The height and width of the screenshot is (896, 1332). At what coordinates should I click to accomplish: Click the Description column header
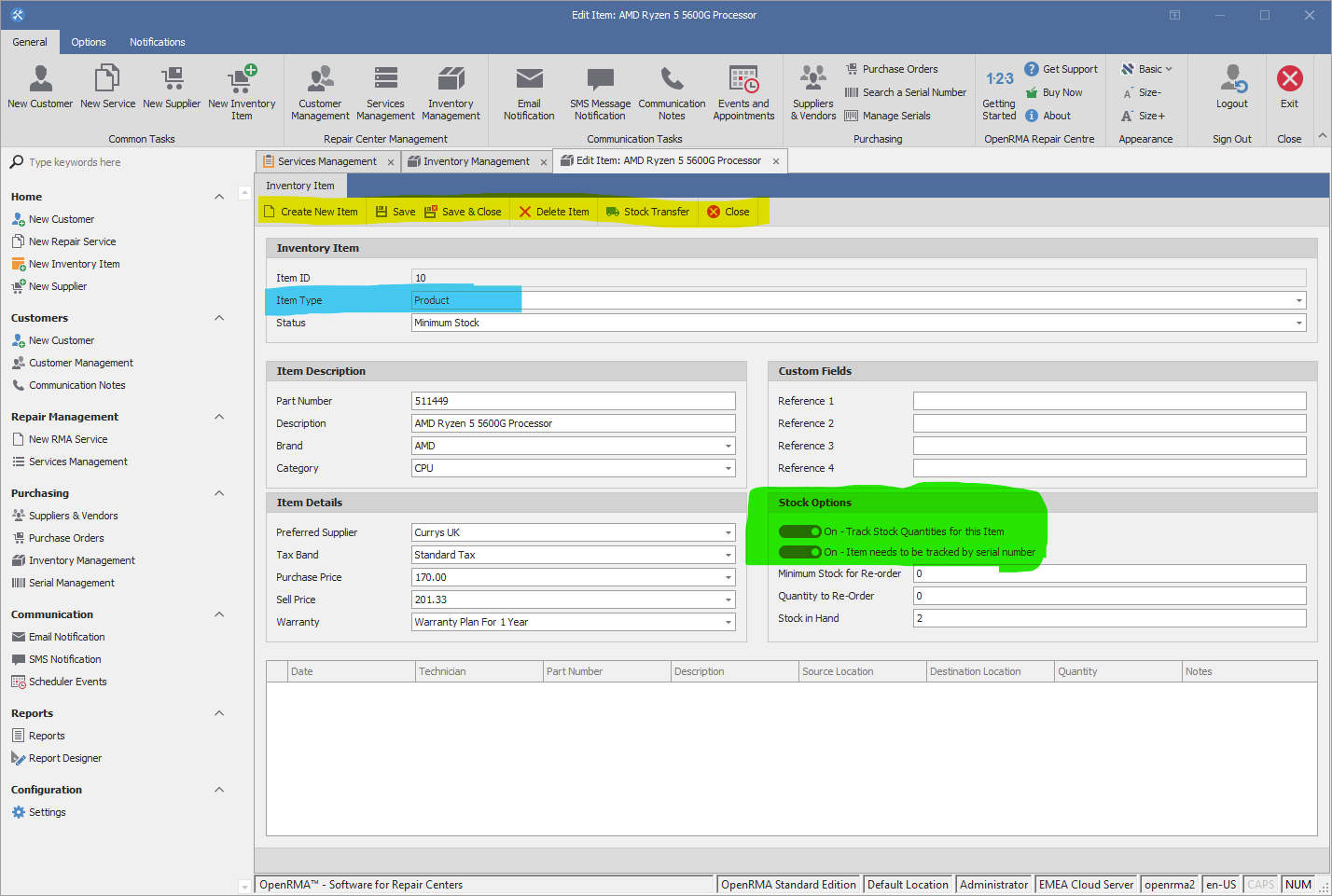coord(735,671)
